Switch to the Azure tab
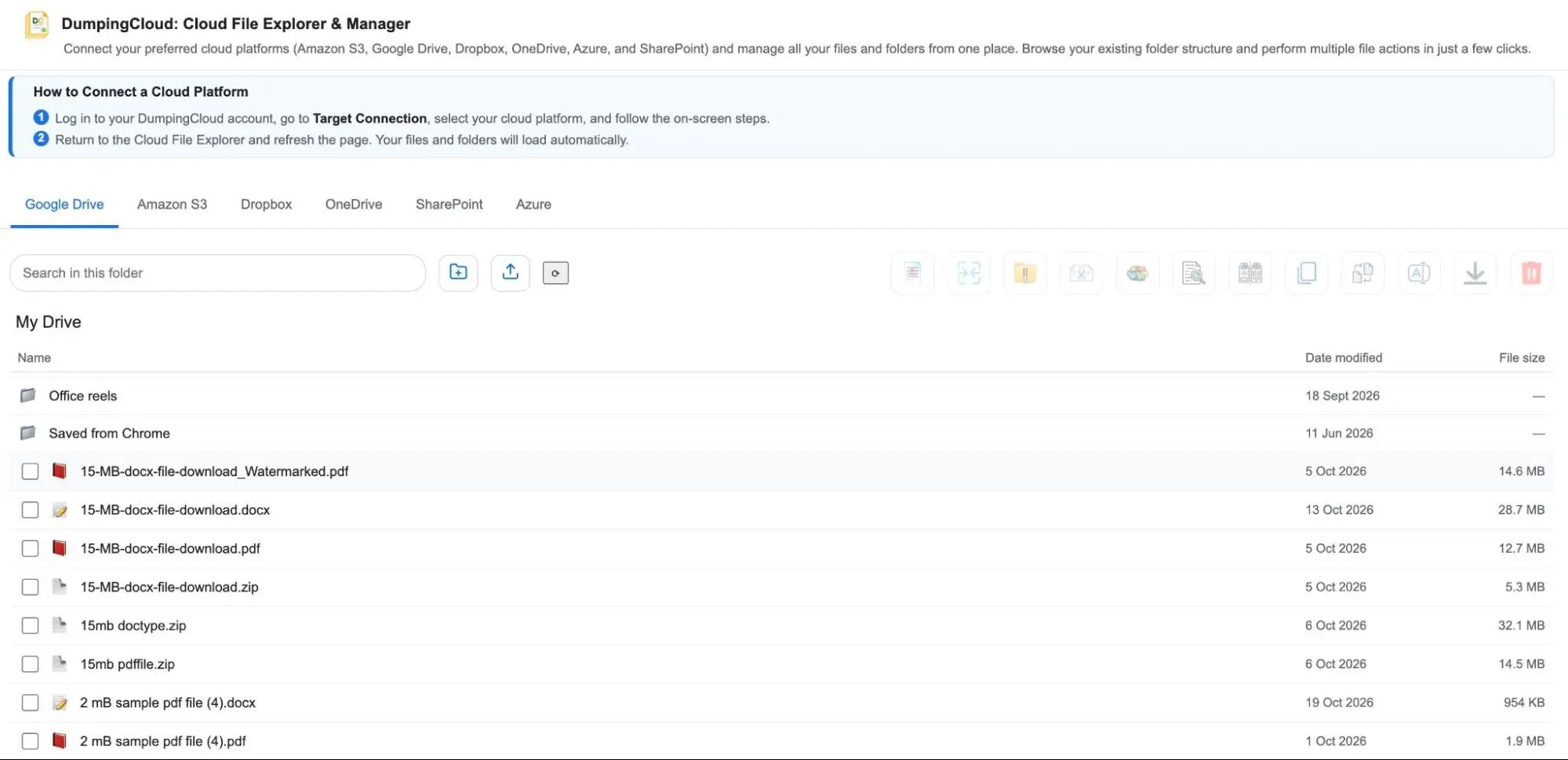1568x760 pixels. [x=533, y=204]
